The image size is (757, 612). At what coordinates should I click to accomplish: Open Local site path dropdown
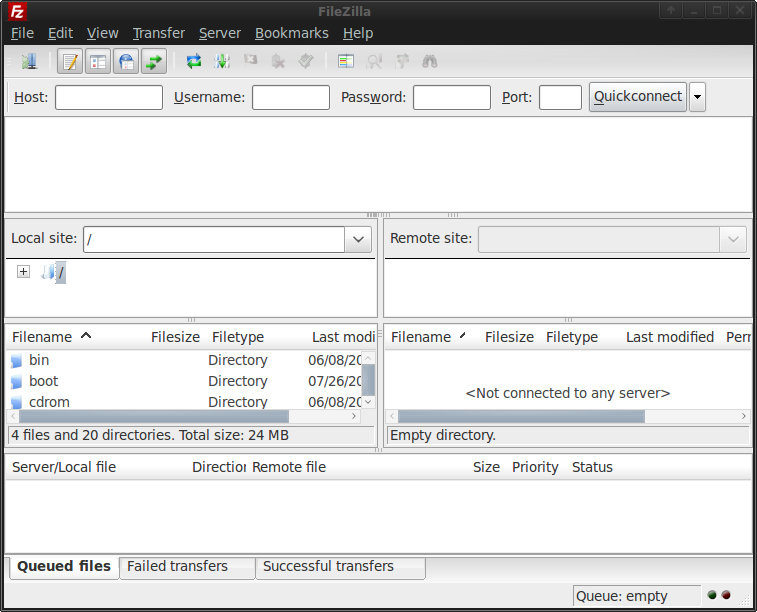(358, 239)
